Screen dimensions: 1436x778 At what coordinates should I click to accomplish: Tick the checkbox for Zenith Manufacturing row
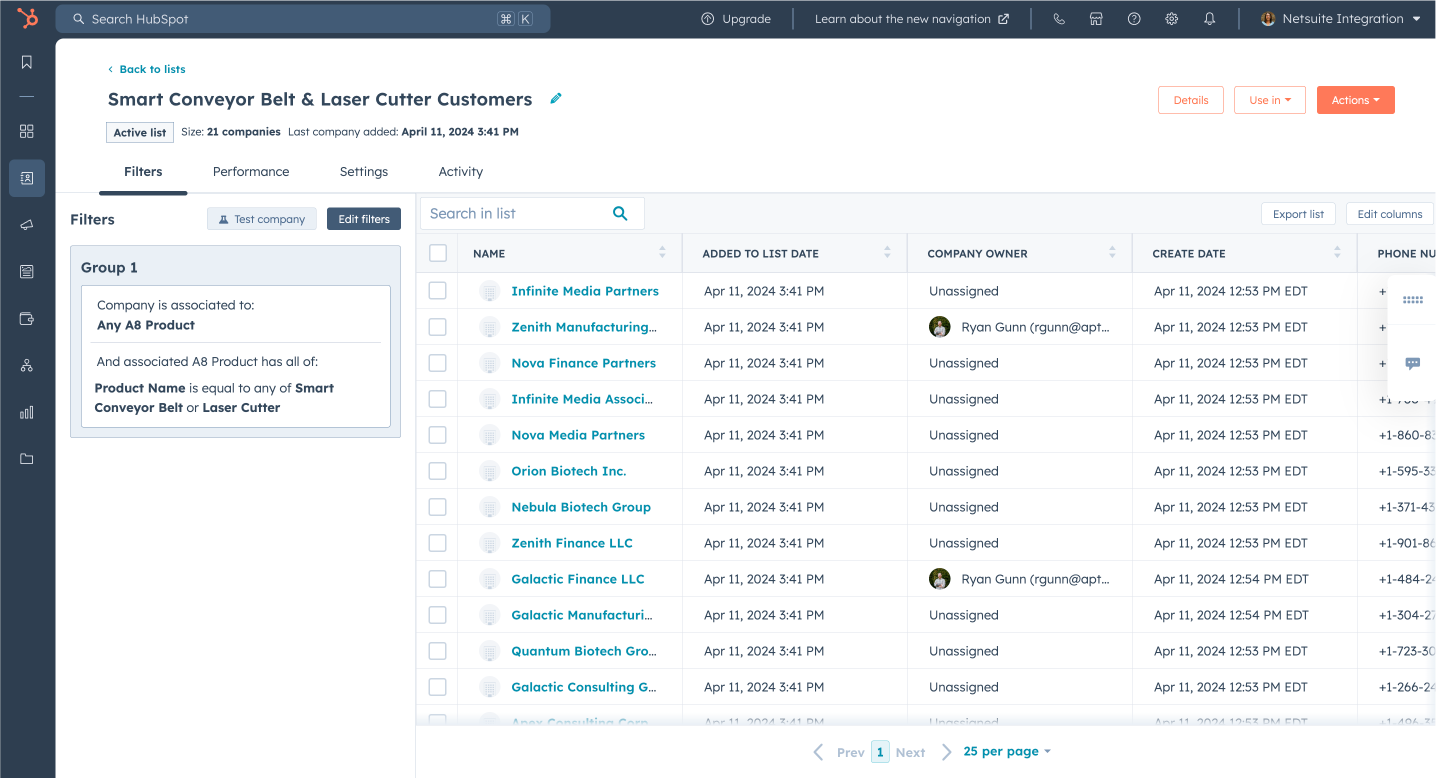pyautogui.click(x=438, y=327)
